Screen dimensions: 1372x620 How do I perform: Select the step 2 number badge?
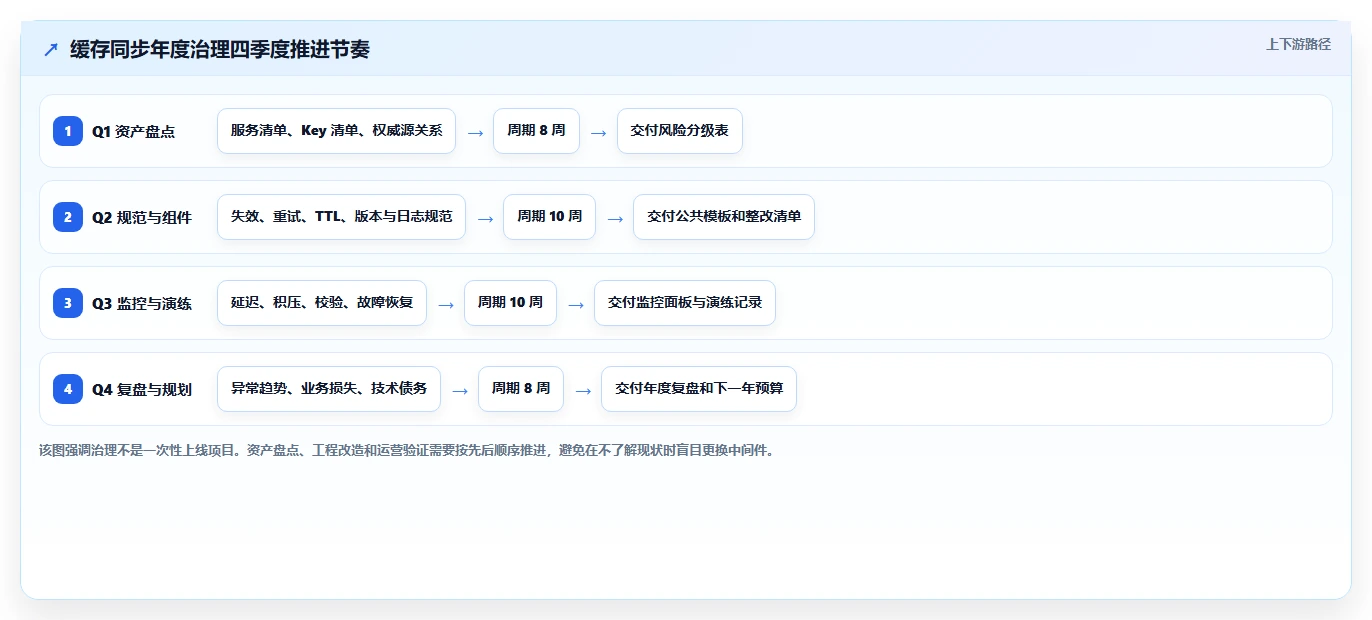(68, 217)
